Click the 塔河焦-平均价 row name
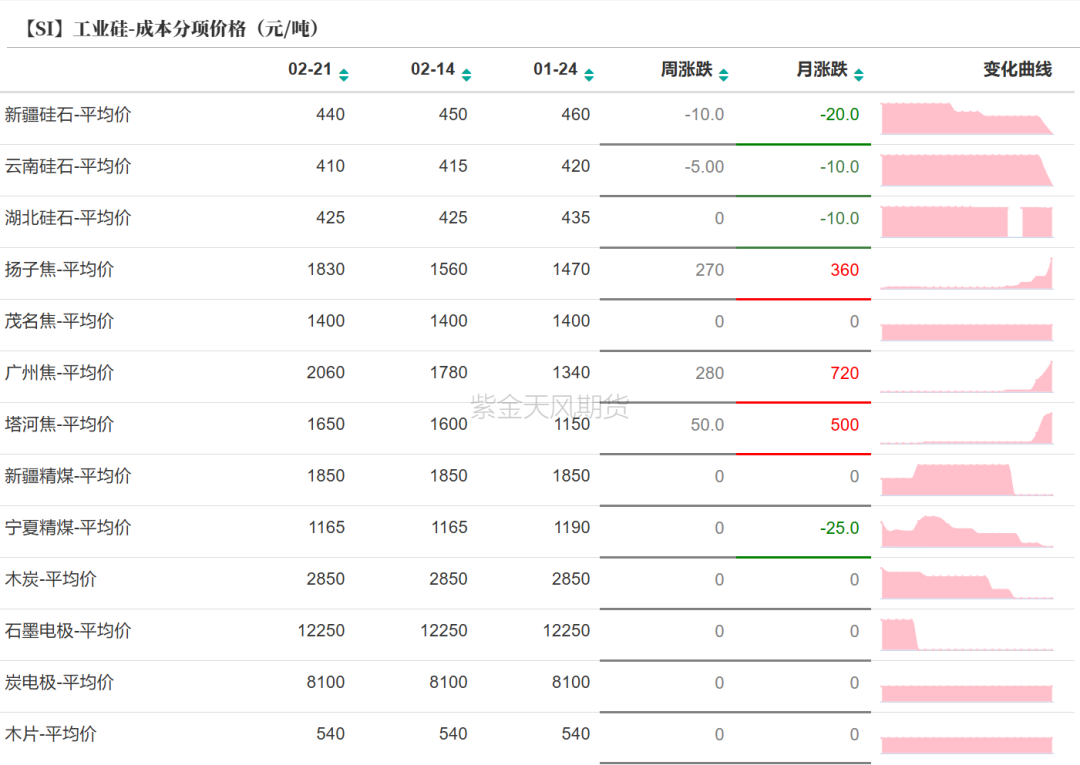Screen dimensions: 1080x765 coord(59,424)
